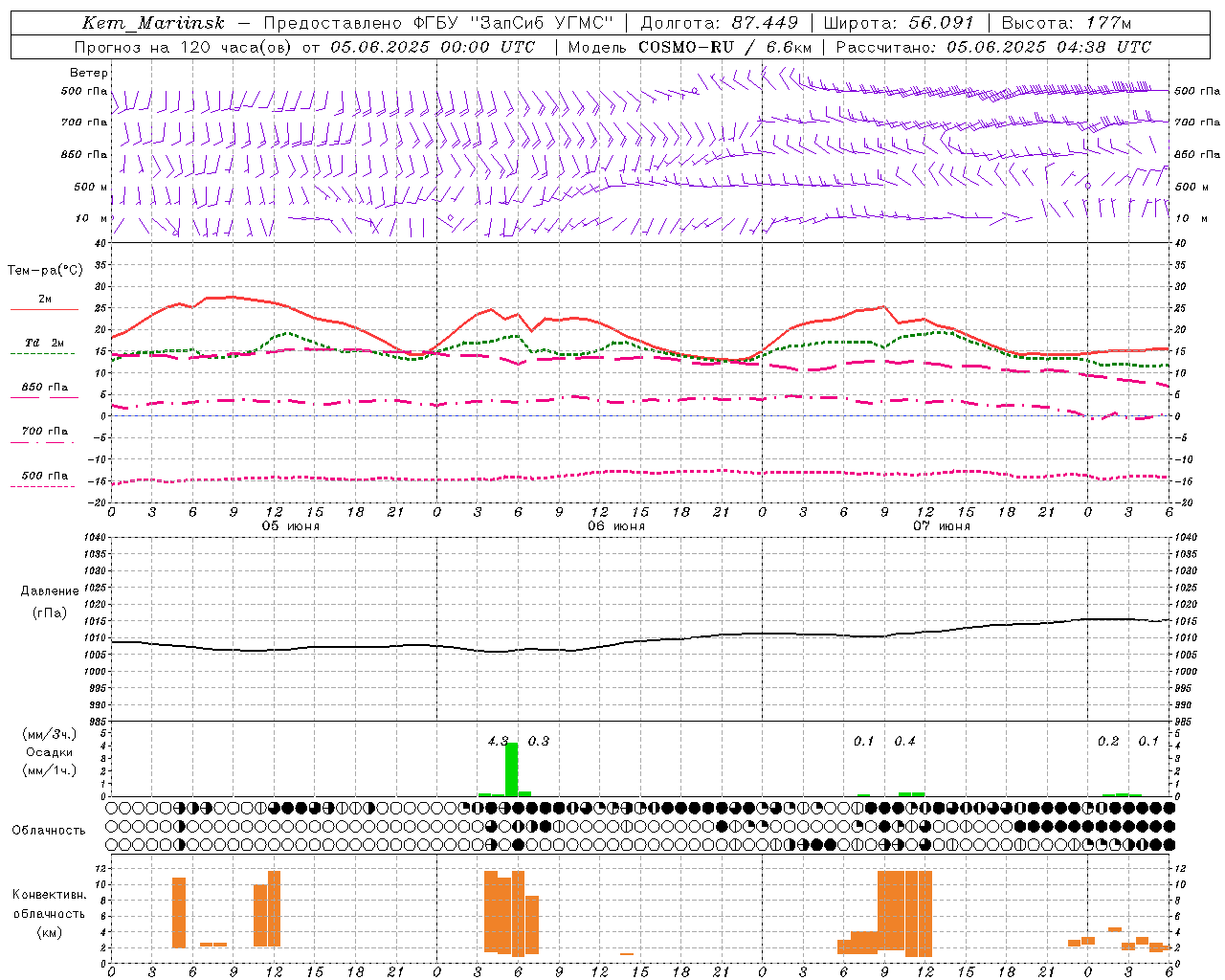Click the tall green 4.3 mm precipitation bar
The height and width of the screenshot is (980, 1225).
[x=511, y=769]
